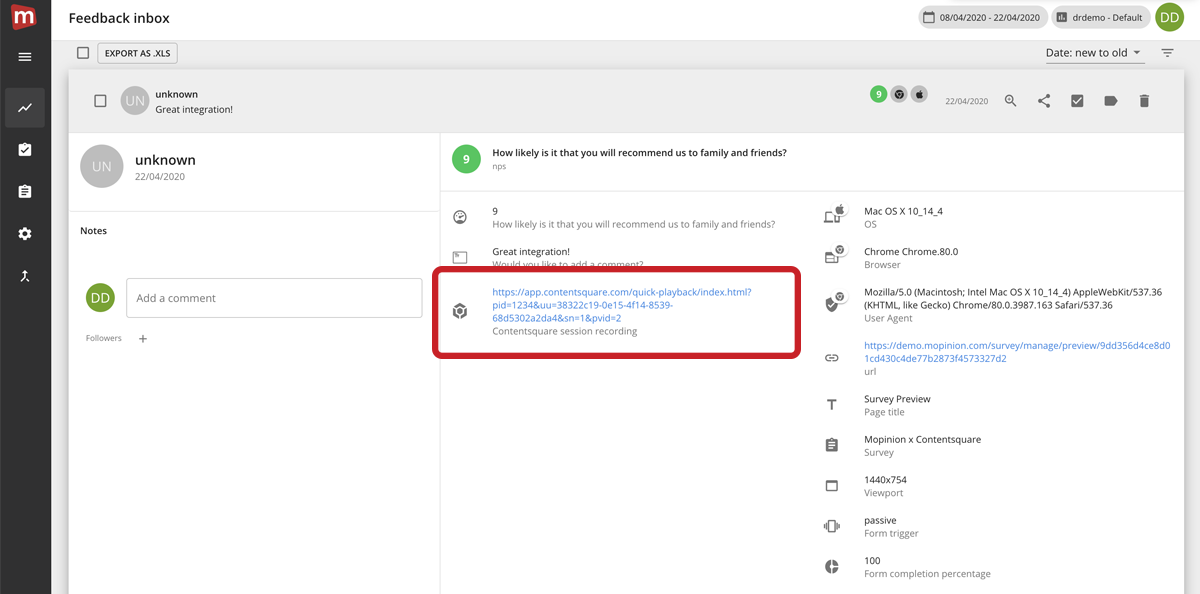Click the label tag icon

pos(1110,101)
